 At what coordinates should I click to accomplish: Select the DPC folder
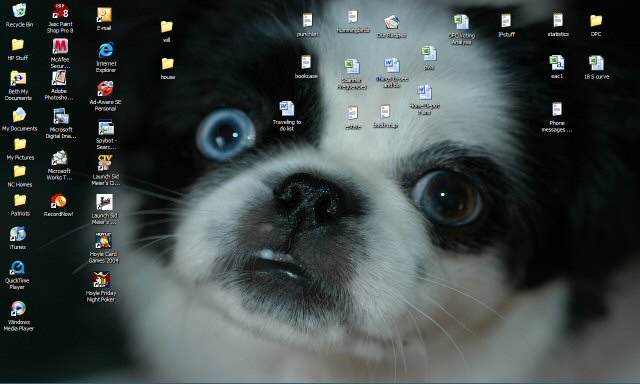(x=596, y=21)
